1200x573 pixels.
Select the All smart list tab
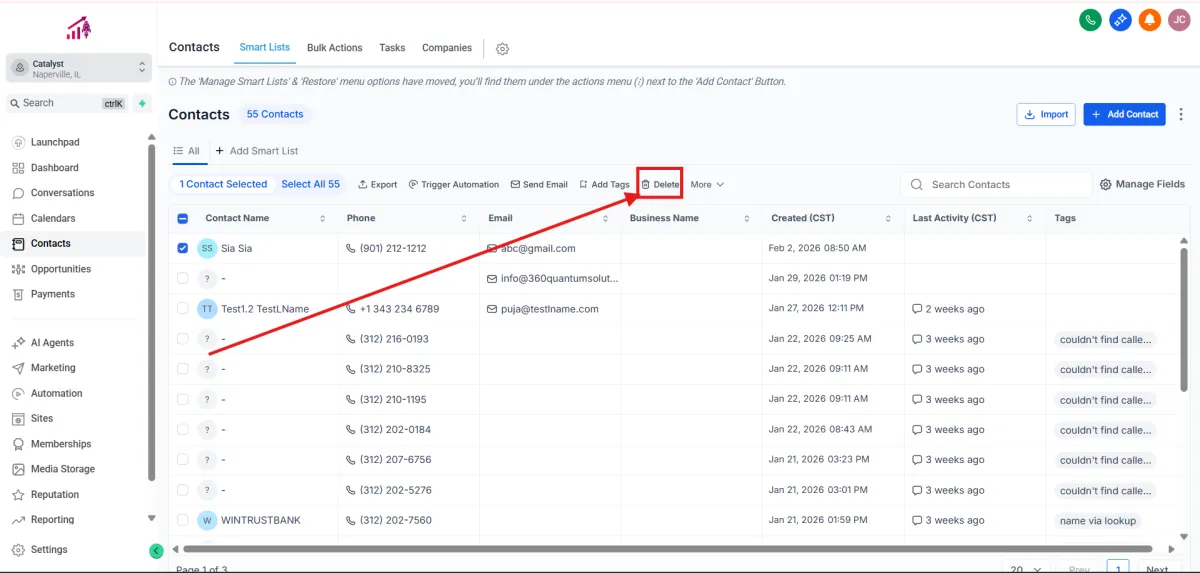tap(187, 151)
